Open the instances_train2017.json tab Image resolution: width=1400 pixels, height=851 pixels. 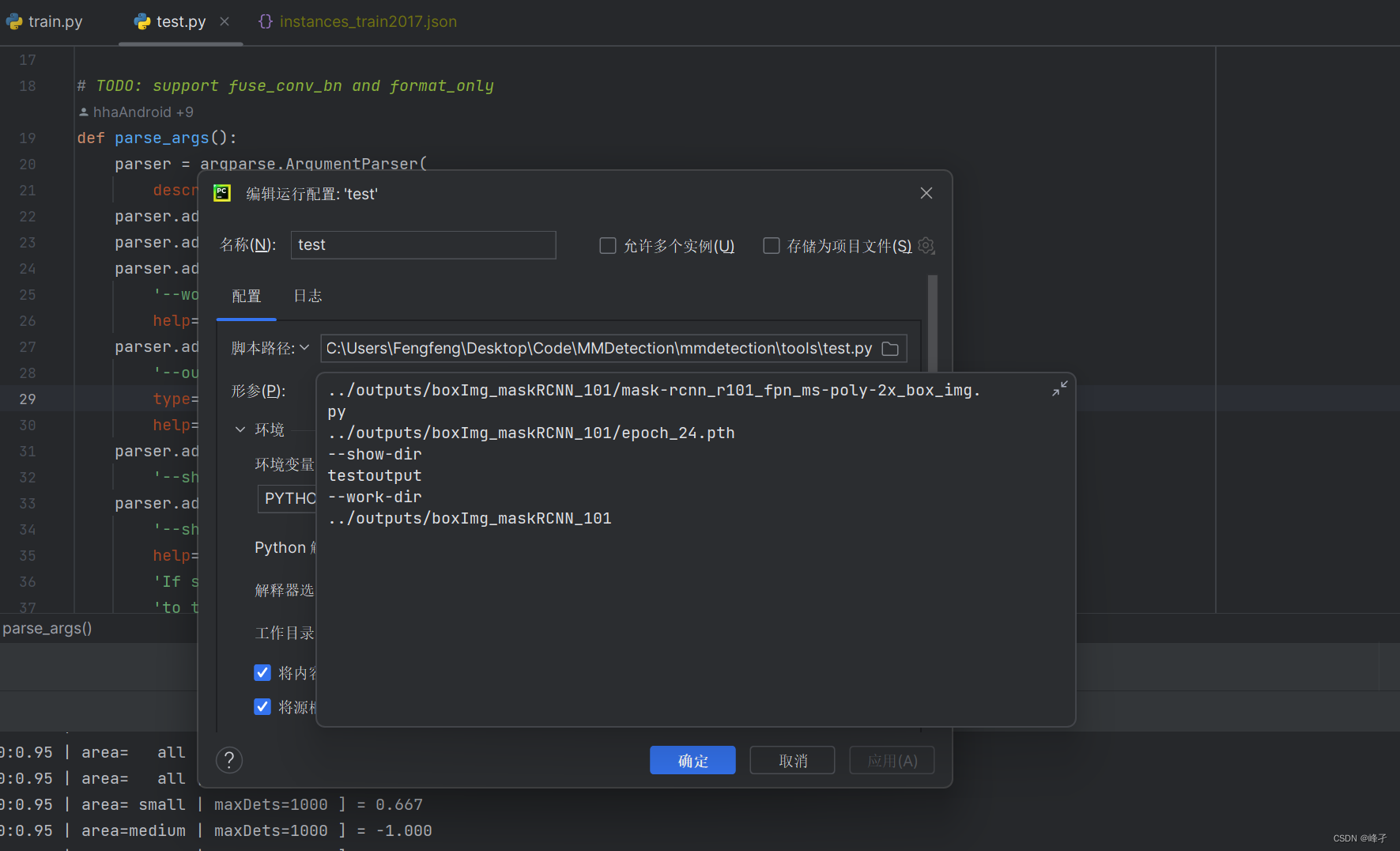[357, 21]
